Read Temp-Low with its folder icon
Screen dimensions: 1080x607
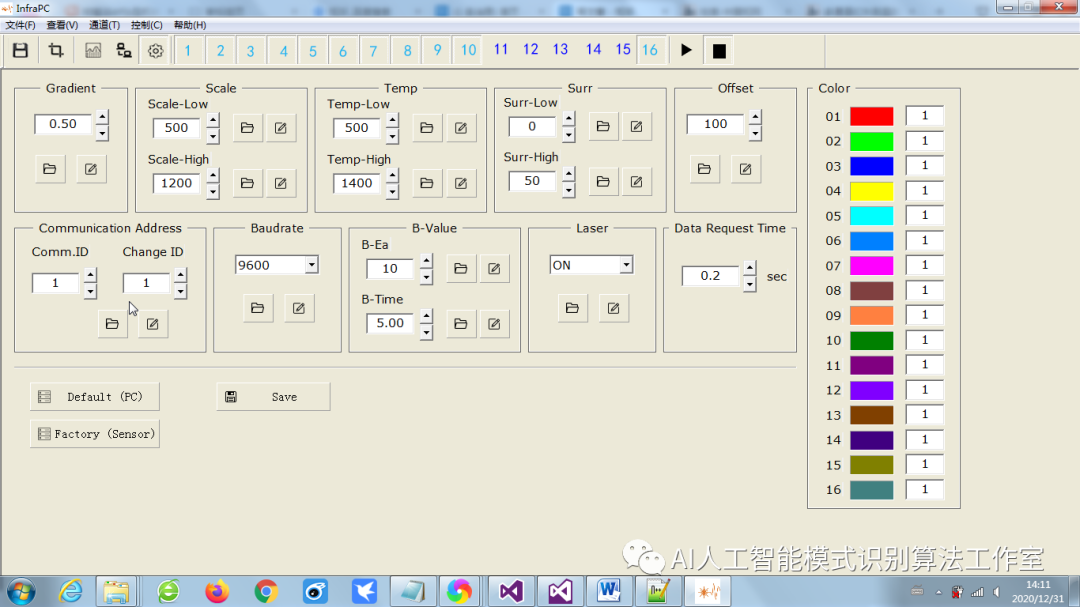tap(426, 127)
